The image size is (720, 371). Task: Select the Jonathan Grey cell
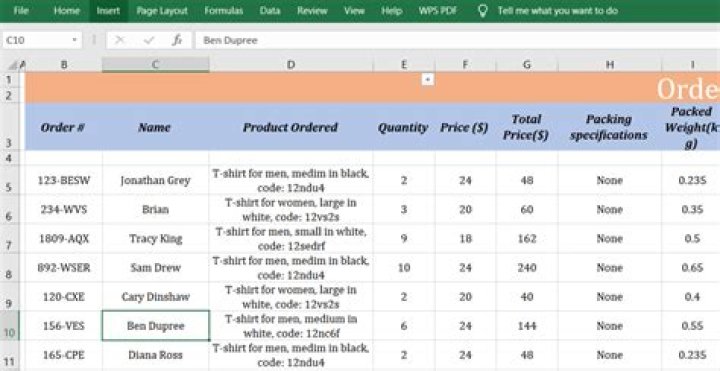tap(155, 180)
